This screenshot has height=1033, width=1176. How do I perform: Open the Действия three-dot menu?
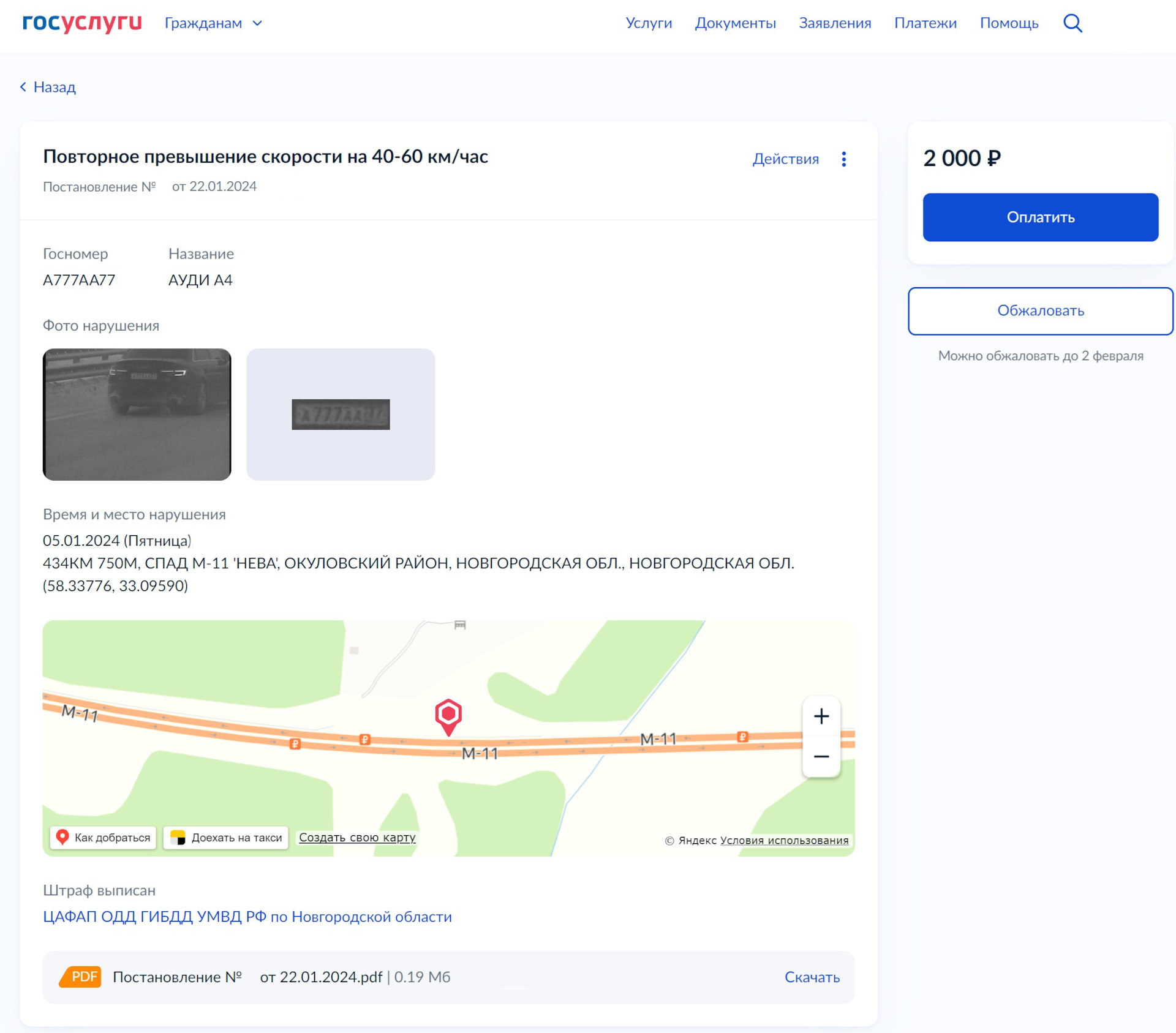pyautogui.click(x=843, y=159)
